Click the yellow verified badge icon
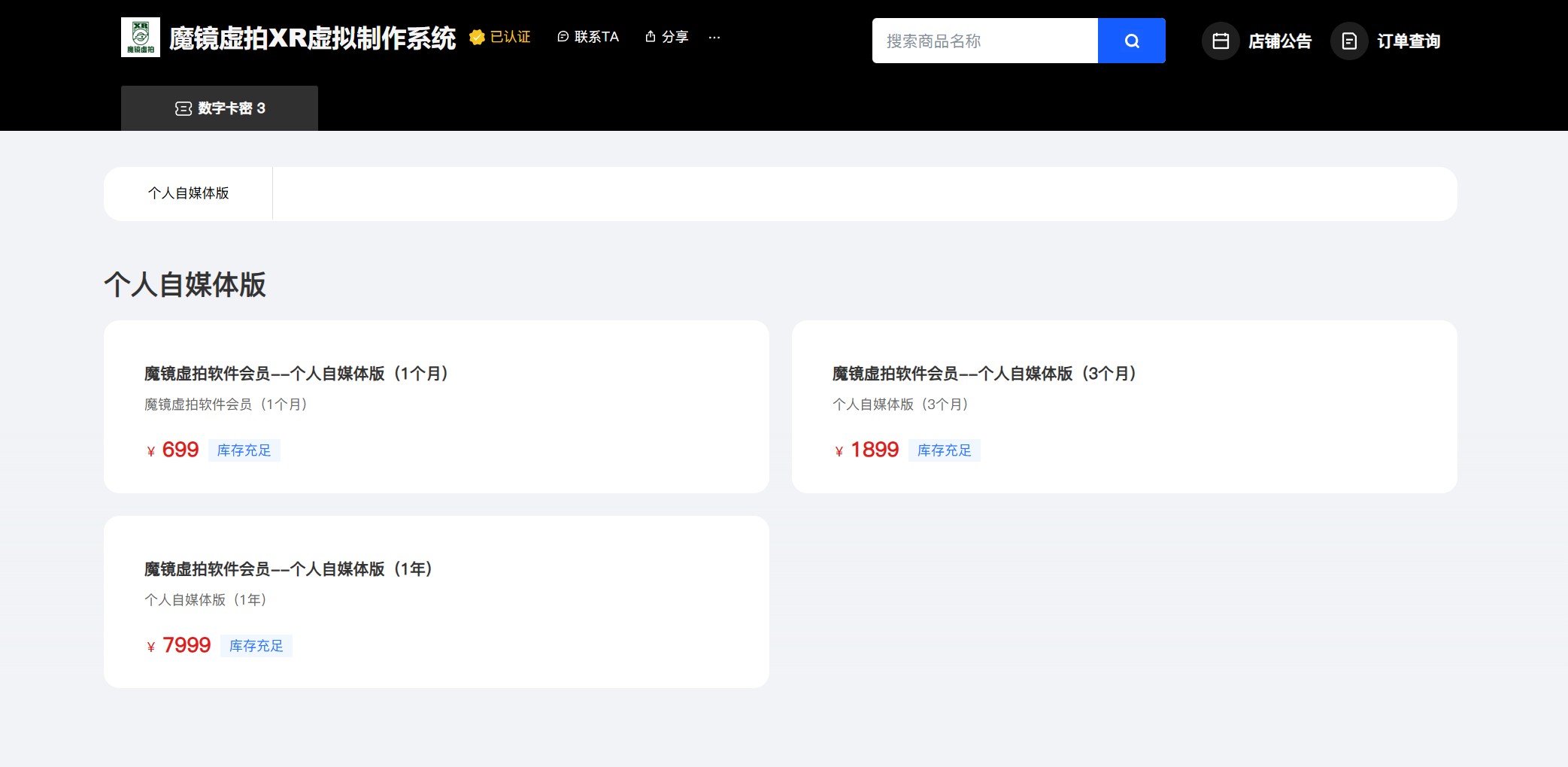Screen dimensions: 1568x767 [x=477, y=37]
